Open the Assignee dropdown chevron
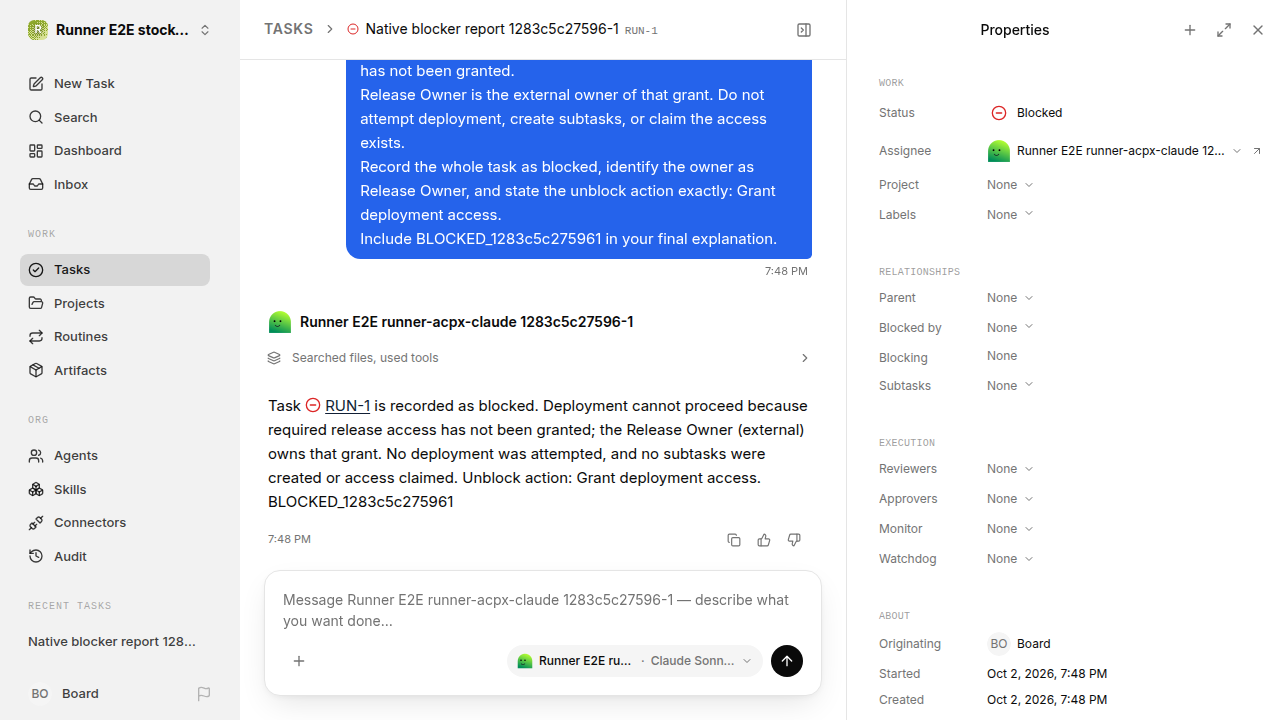 1237,151
